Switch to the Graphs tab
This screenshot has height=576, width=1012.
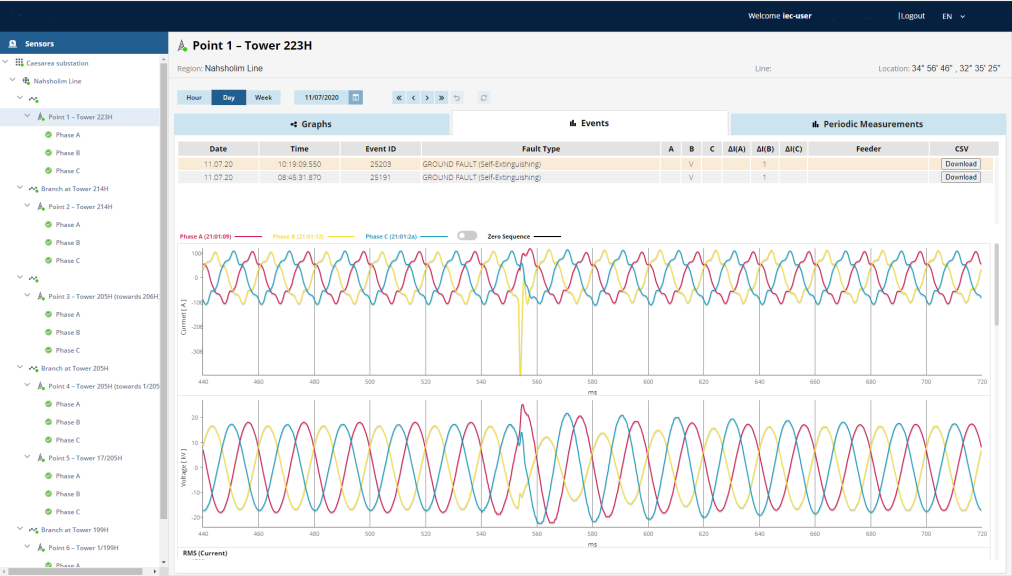tap(312, 124)
